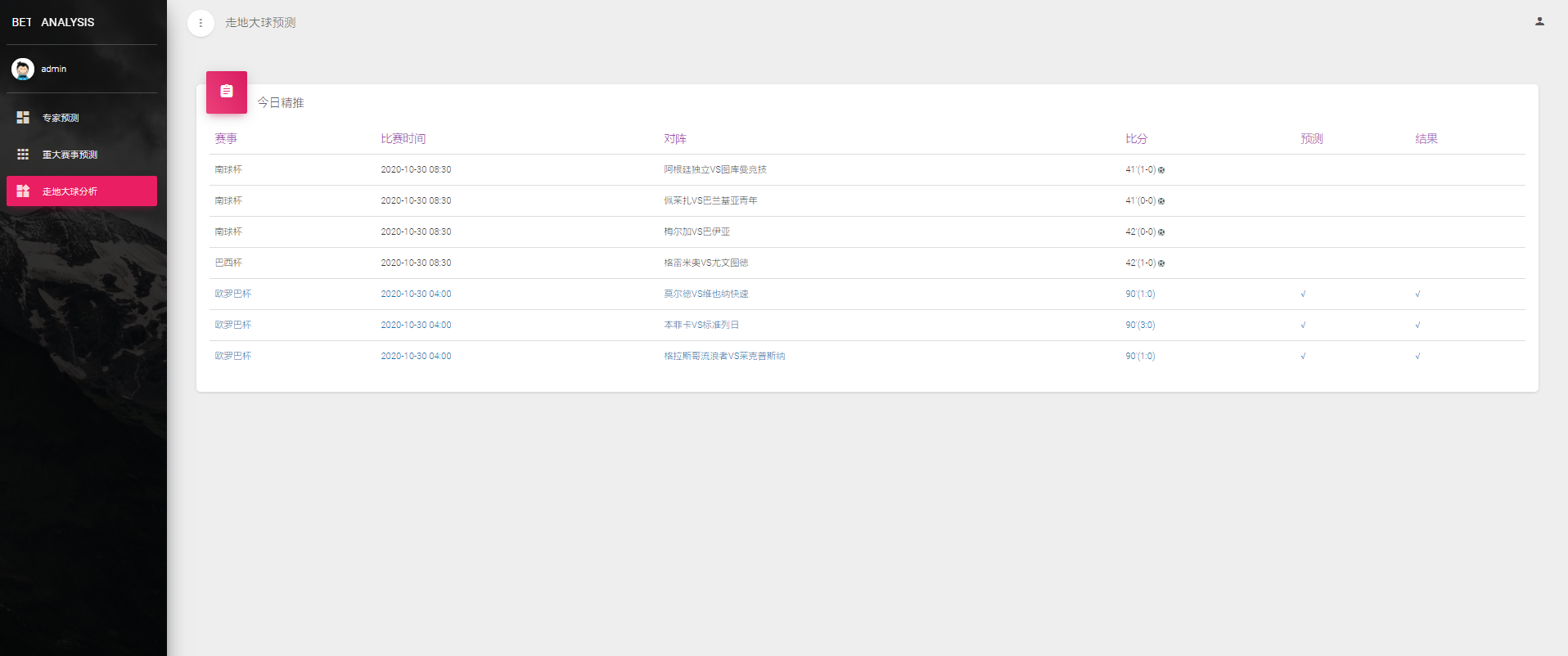Click the admin avatar picture
The width and height of the screenshot is (1568, 656).
[x=23, y=69]
